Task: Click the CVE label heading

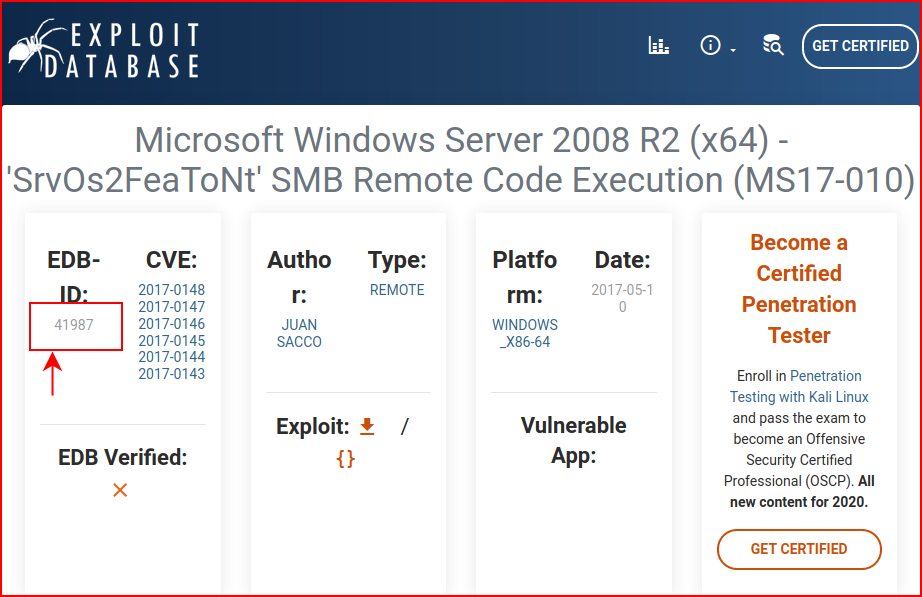Action: tap(172, 259)
